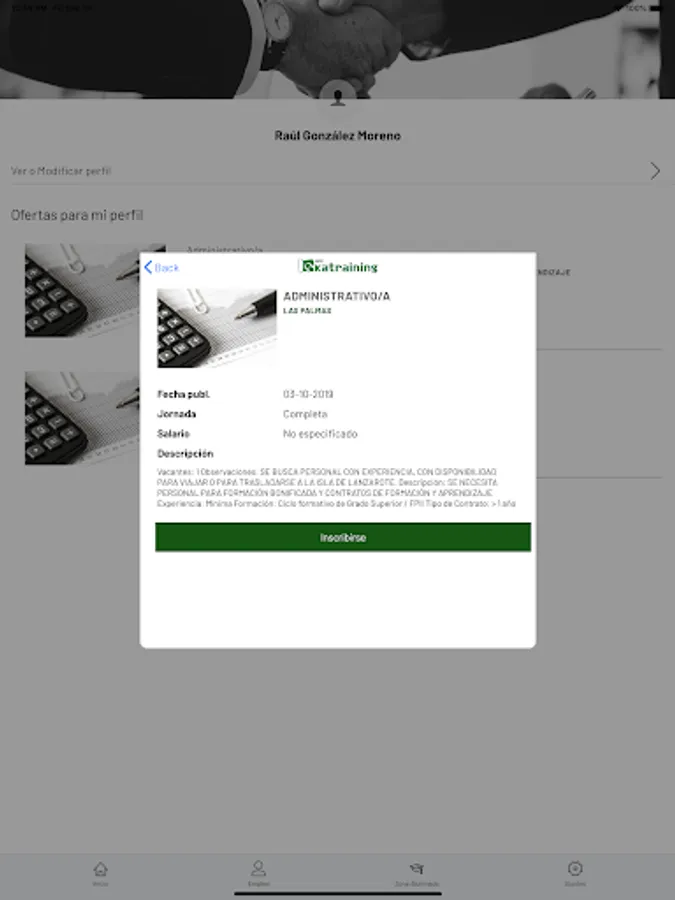The width and height of the screenshot is (675, 900).
Task: Open second offer calculator thumbnail
Action: (82, 418)
